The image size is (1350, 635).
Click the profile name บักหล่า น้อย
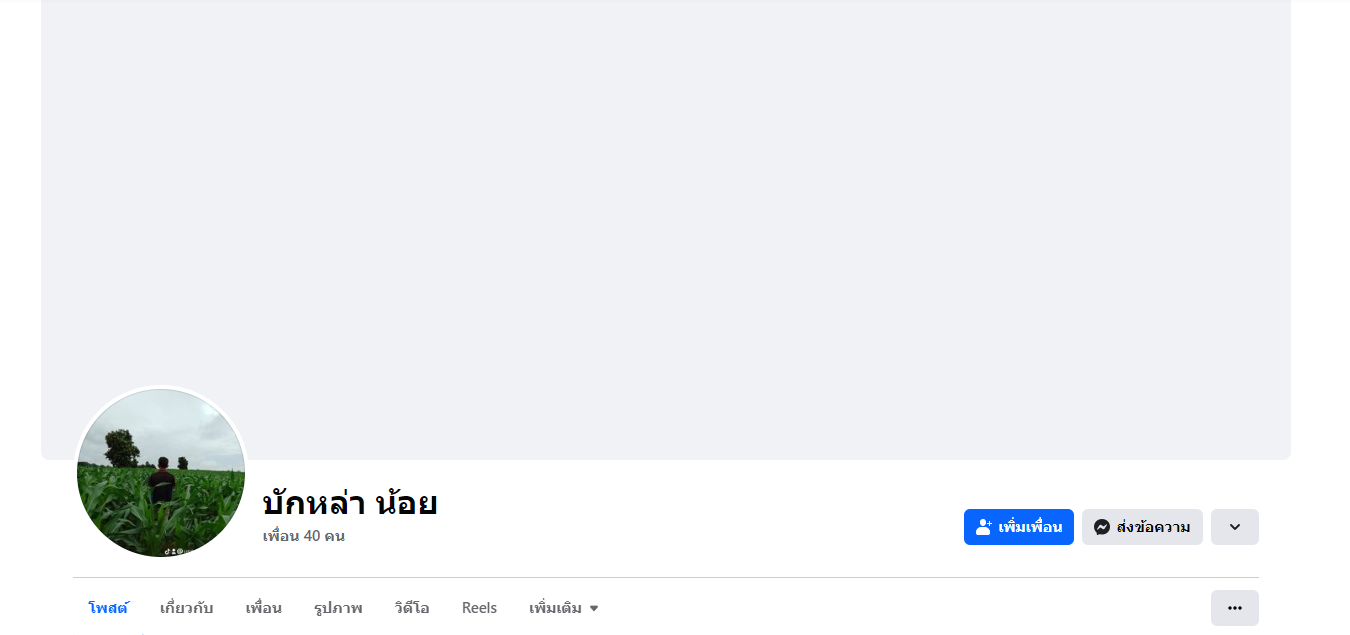pyautogui.click(x=350, y=503)
